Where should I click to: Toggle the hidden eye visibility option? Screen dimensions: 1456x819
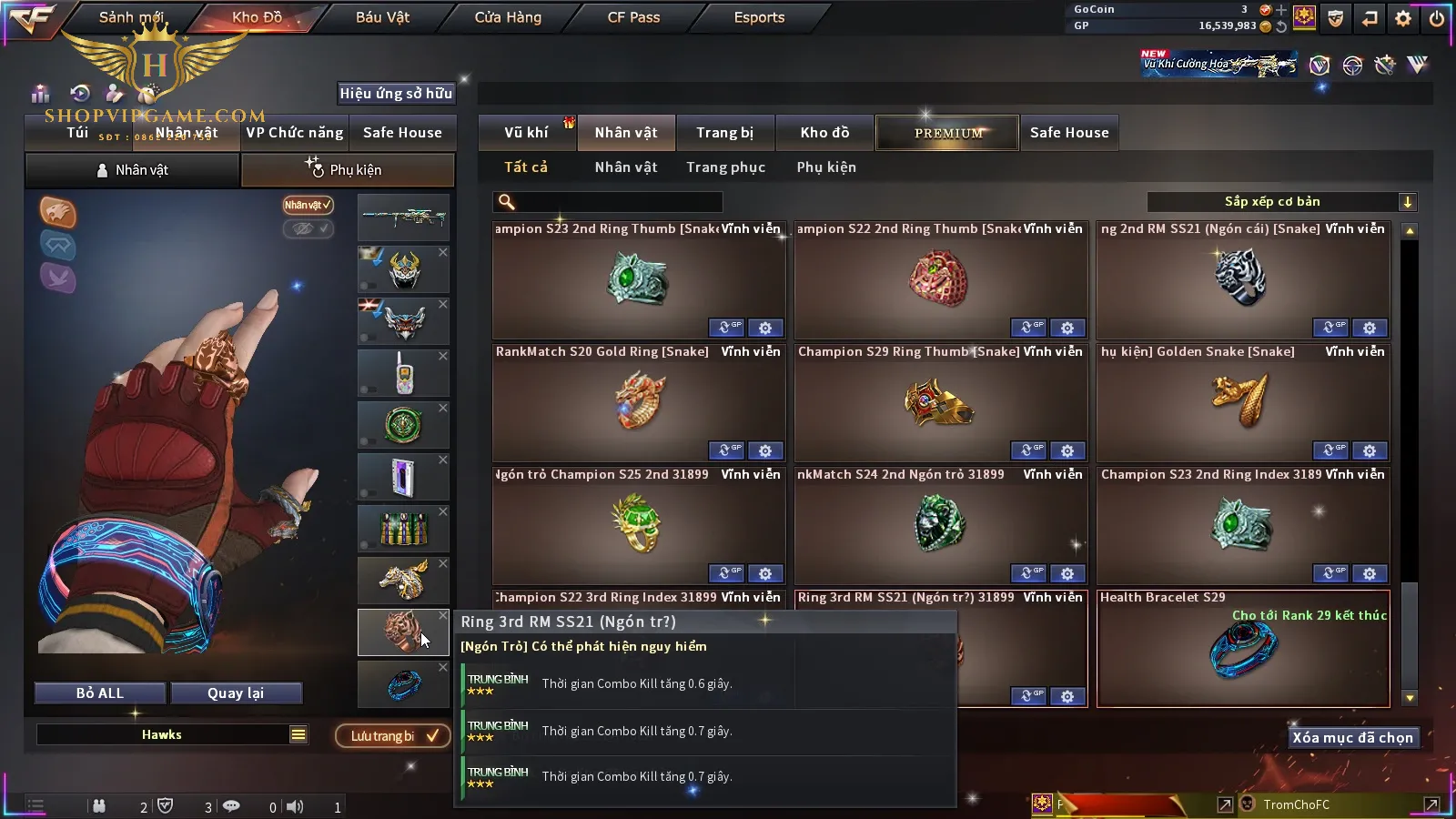point(308,228)
